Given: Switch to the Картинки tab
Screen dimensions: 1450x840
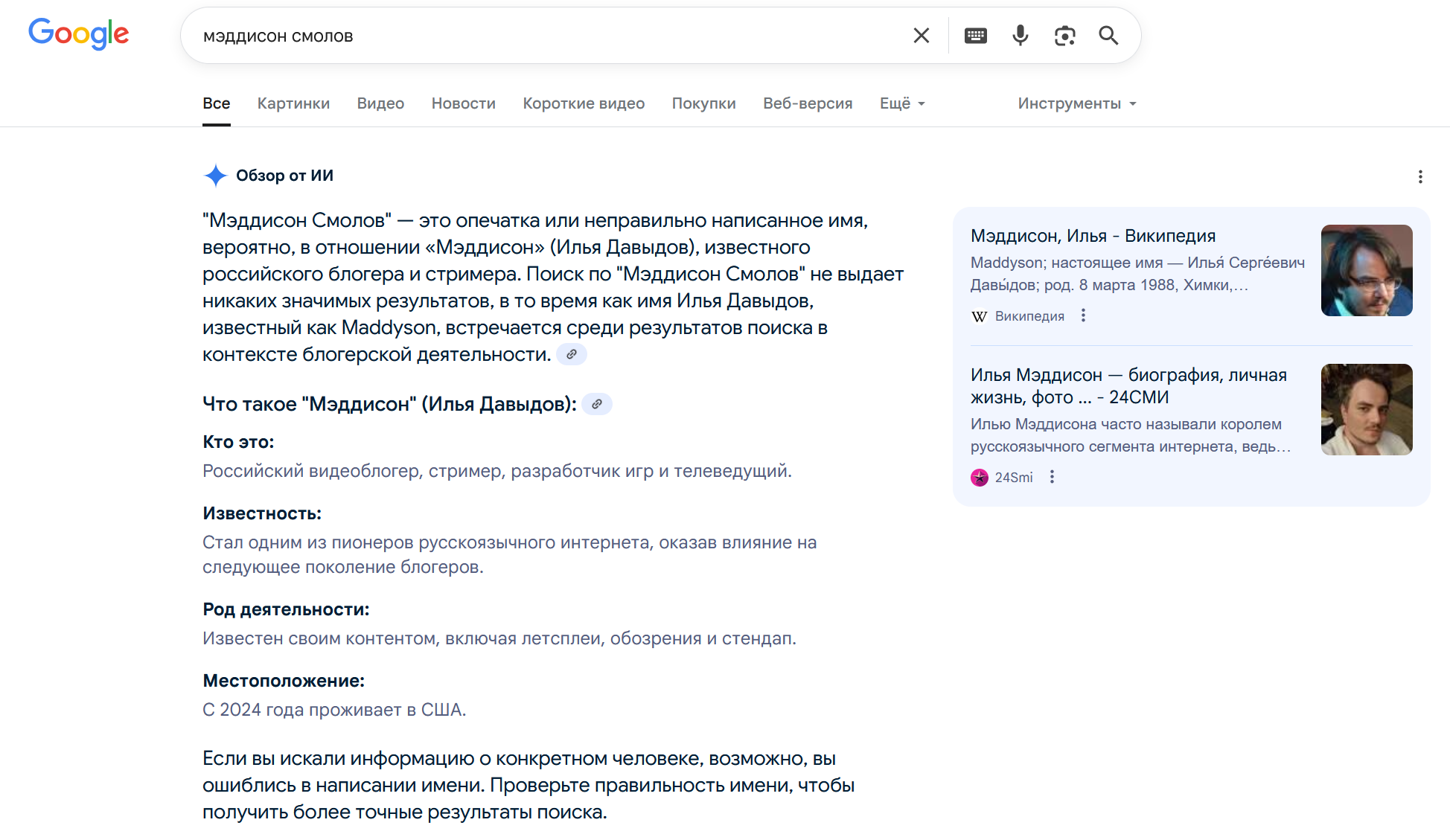Looking at the screenshot, I should [293, 103].
